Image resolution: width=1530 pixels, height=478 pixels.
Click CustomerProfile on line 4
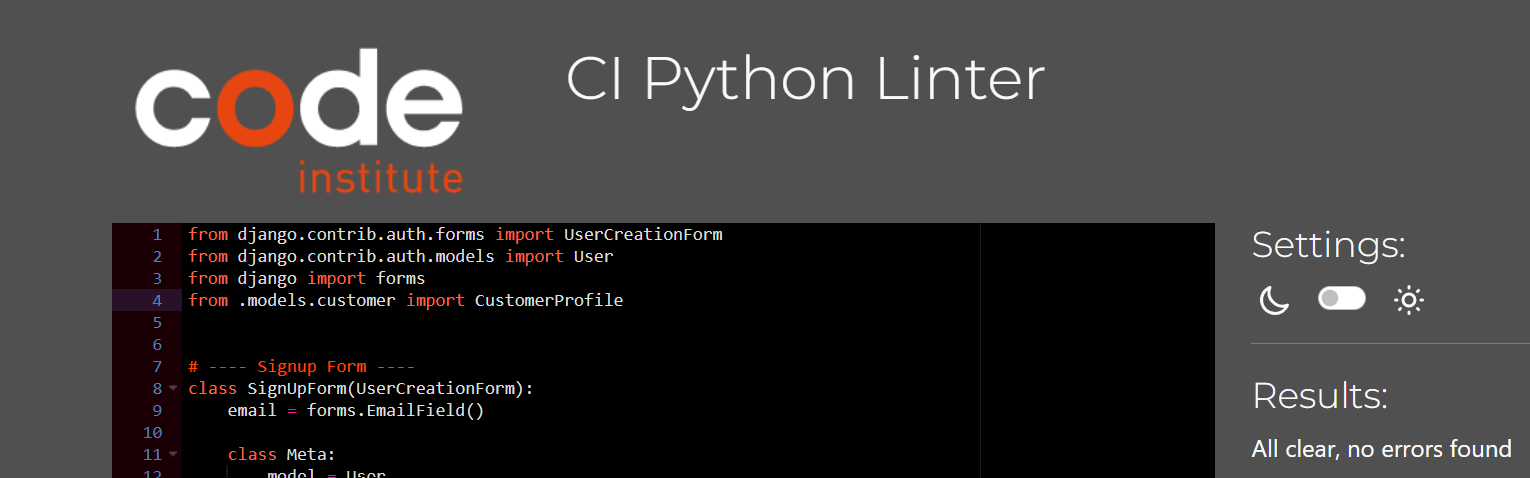click(549, 300)
